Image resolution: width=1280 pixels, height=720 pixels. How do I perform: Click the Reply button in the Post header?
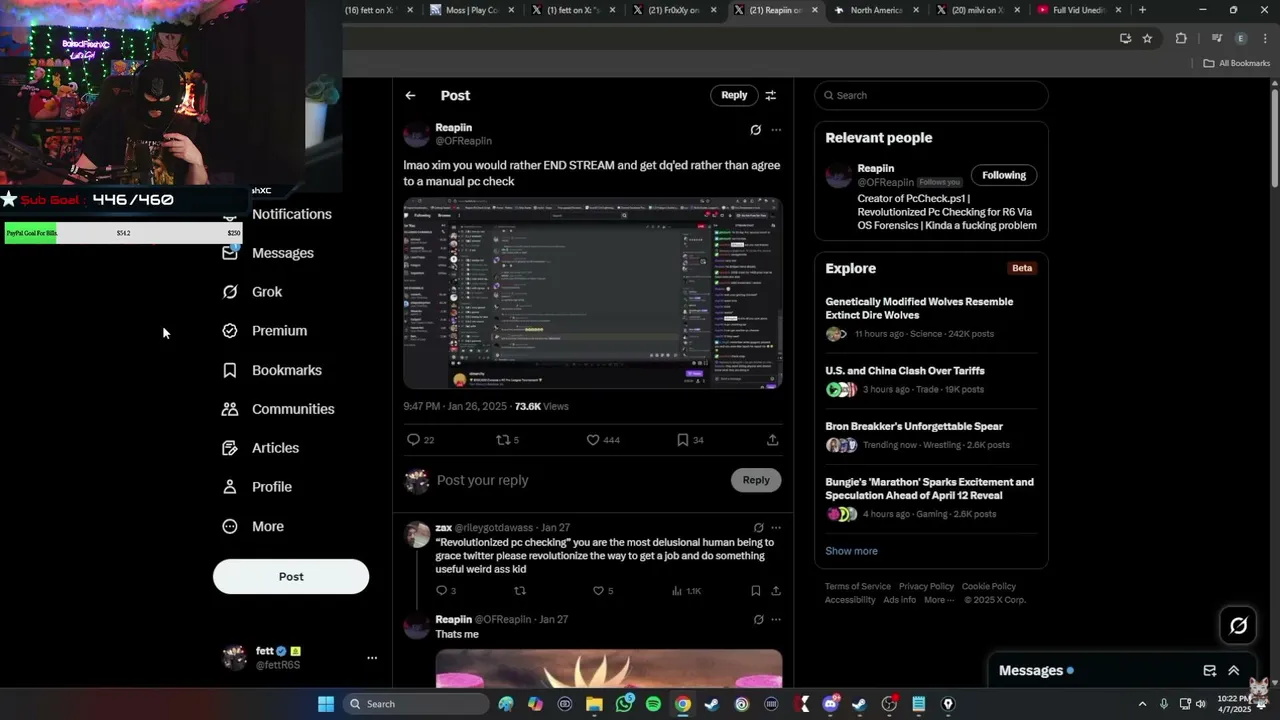[x=734, y=95]
